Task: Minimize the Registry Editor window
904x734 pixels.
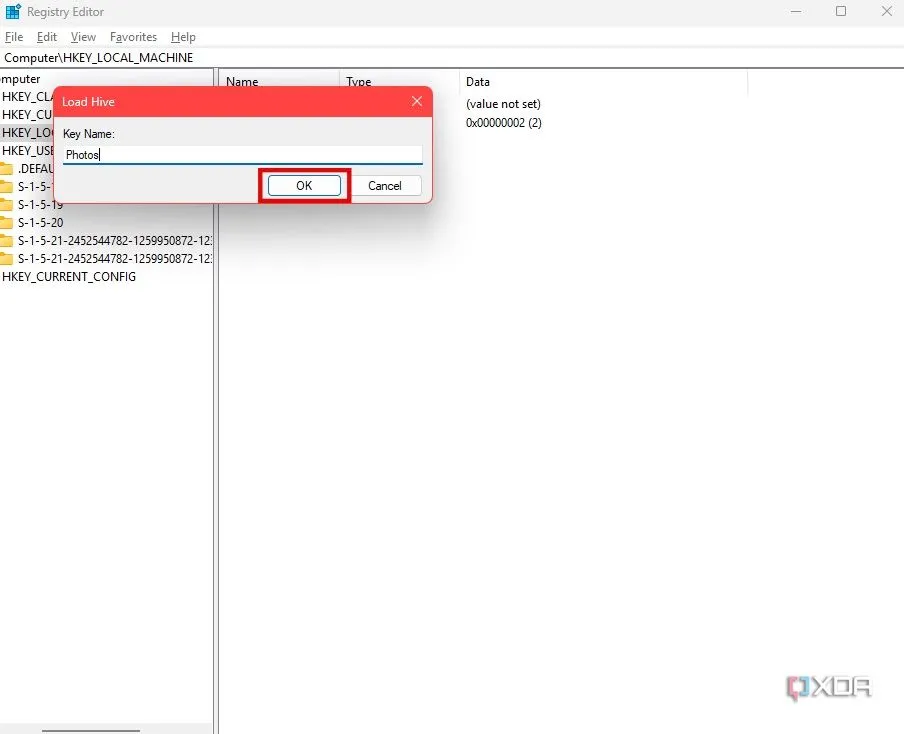Action: [796, 12]
